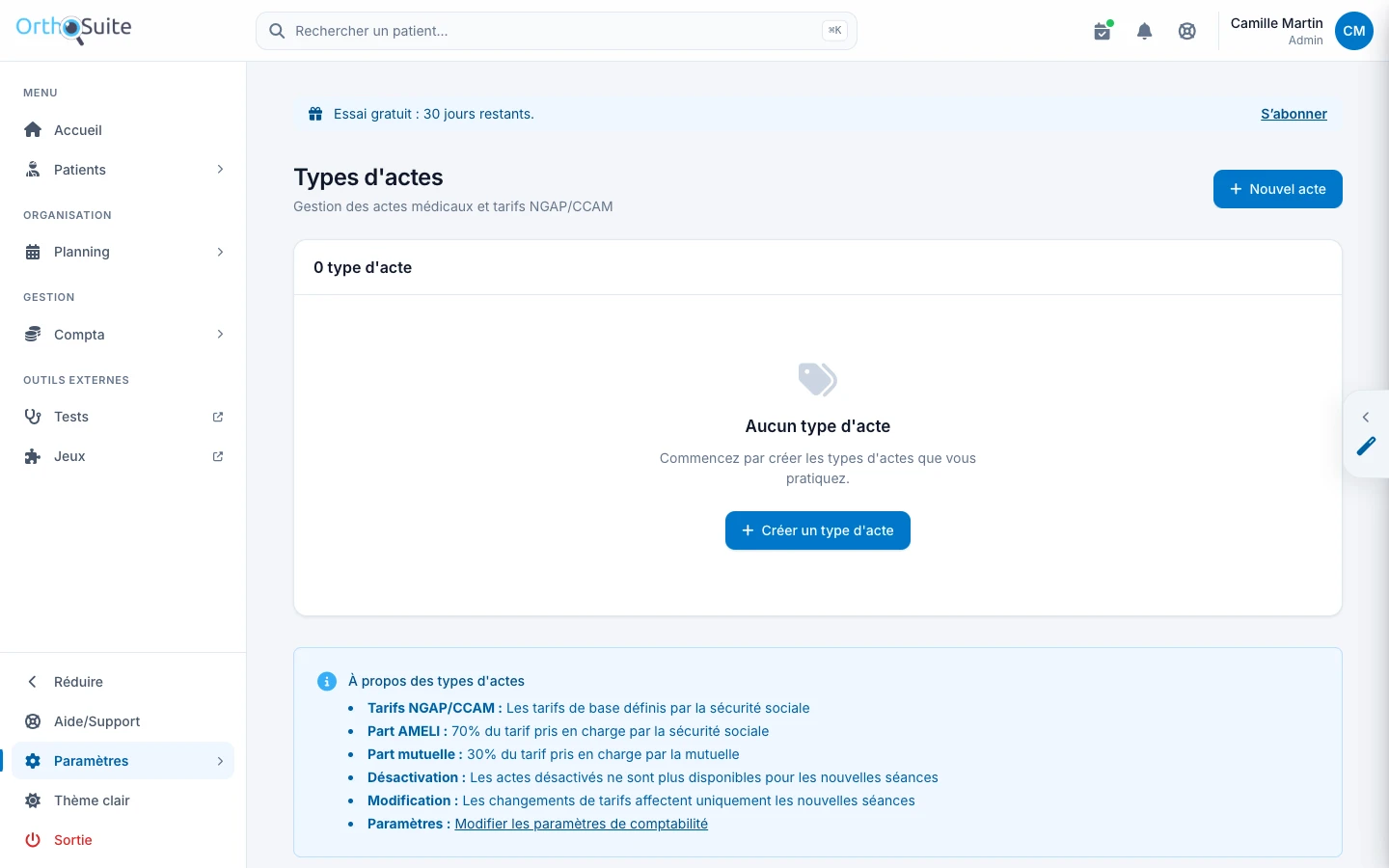
Task: Go to Accueil home
Action: [x=123, y=130]
